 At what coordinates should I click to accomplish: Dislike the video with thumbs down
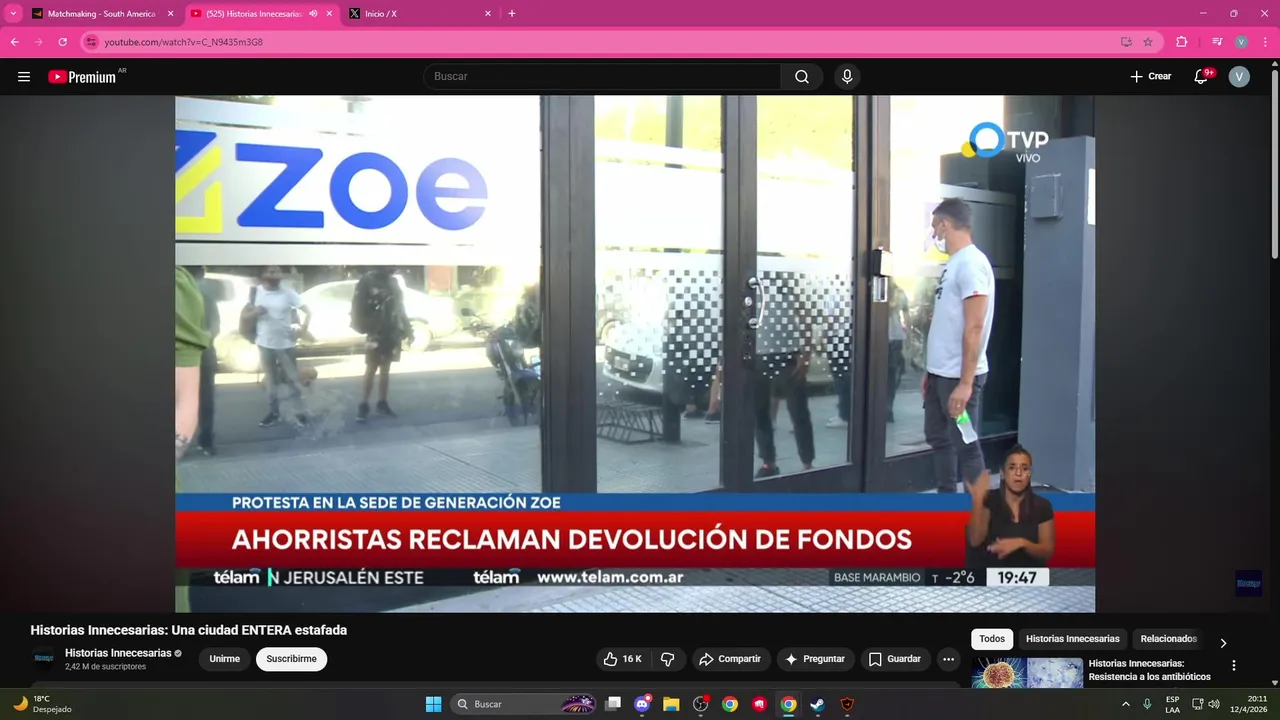[x=667, y=659]
